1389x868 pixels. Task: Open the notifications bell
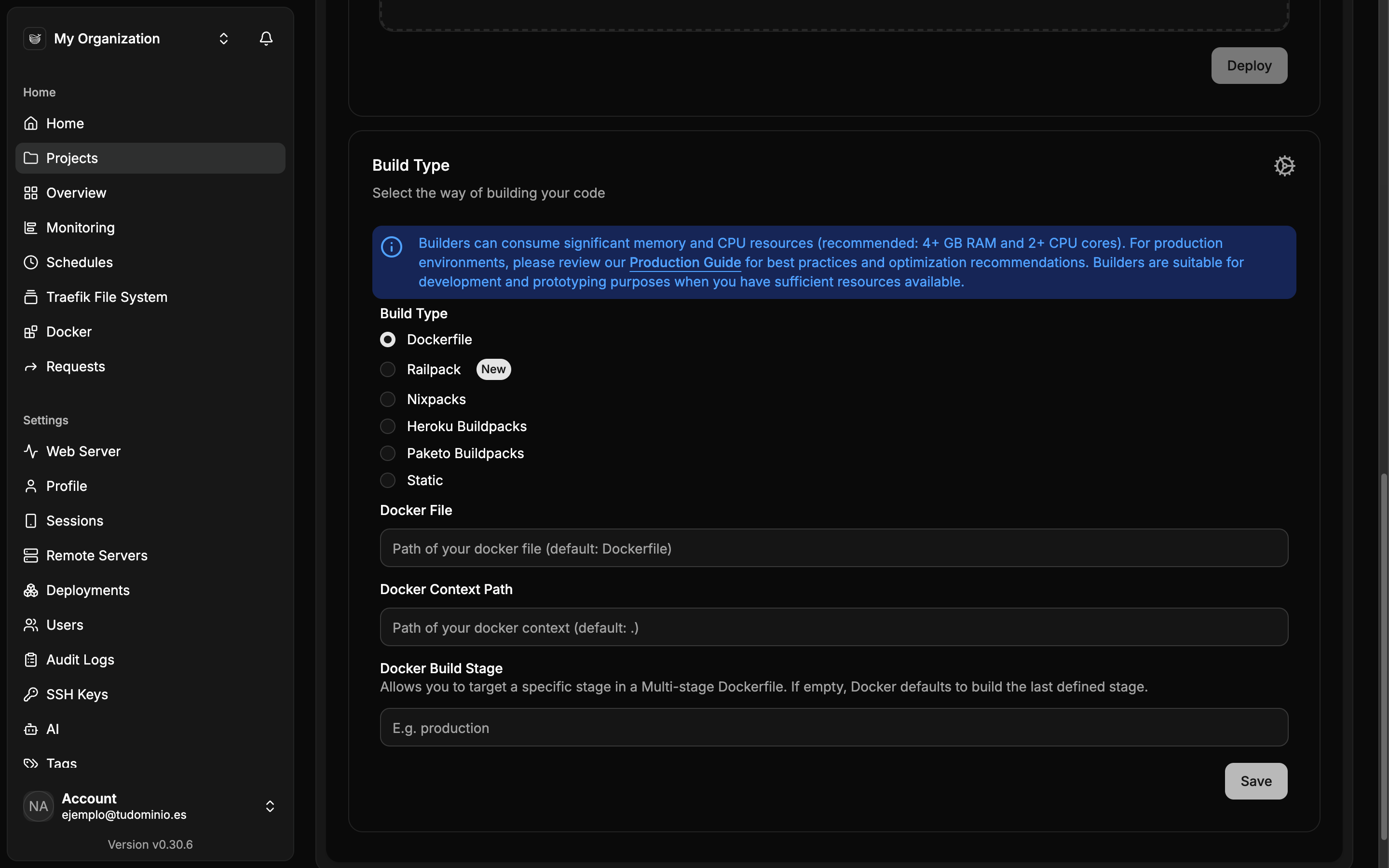(x=266, y=39)
